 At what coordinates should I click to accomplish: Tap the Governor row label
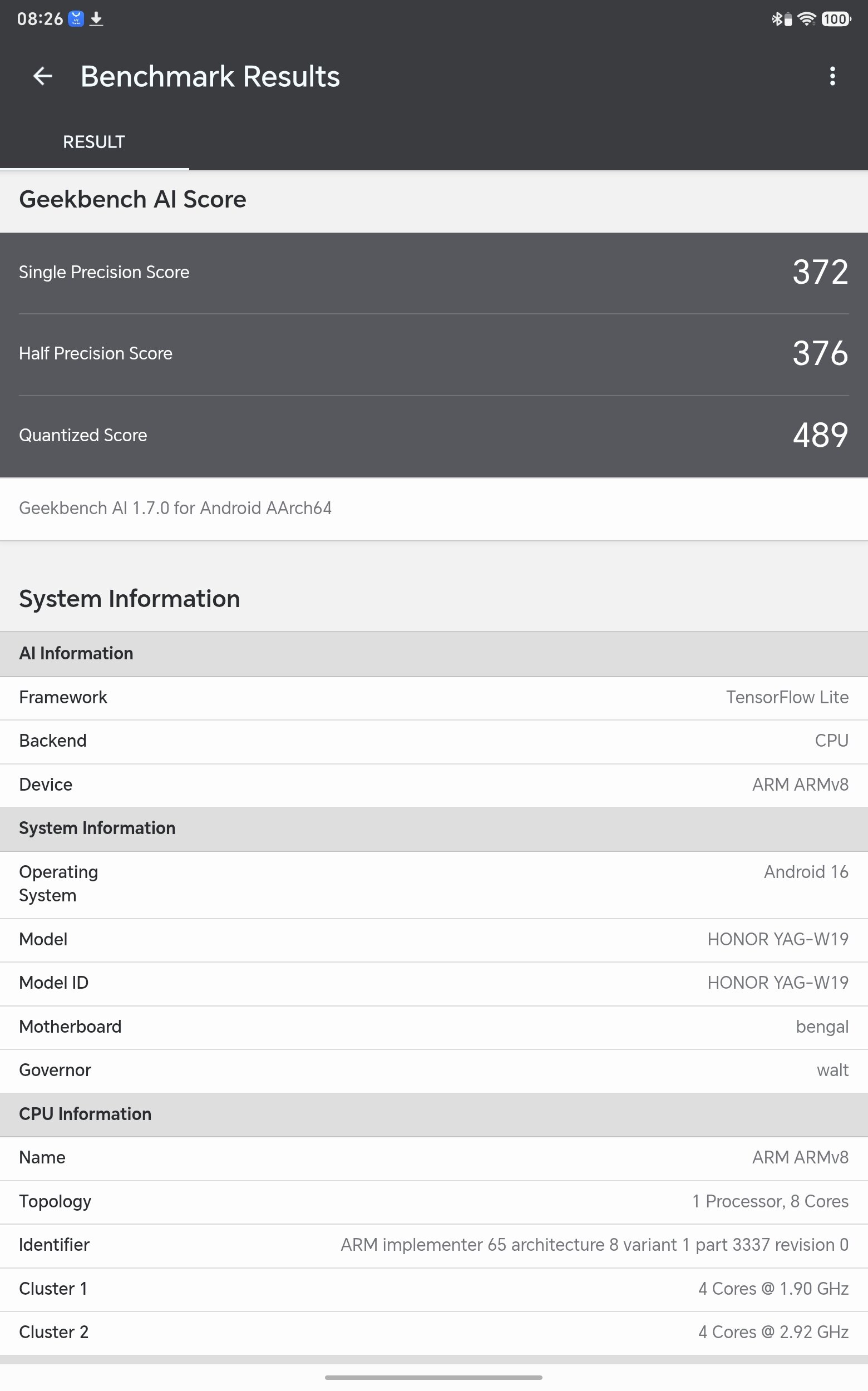tap(55, 1071)
